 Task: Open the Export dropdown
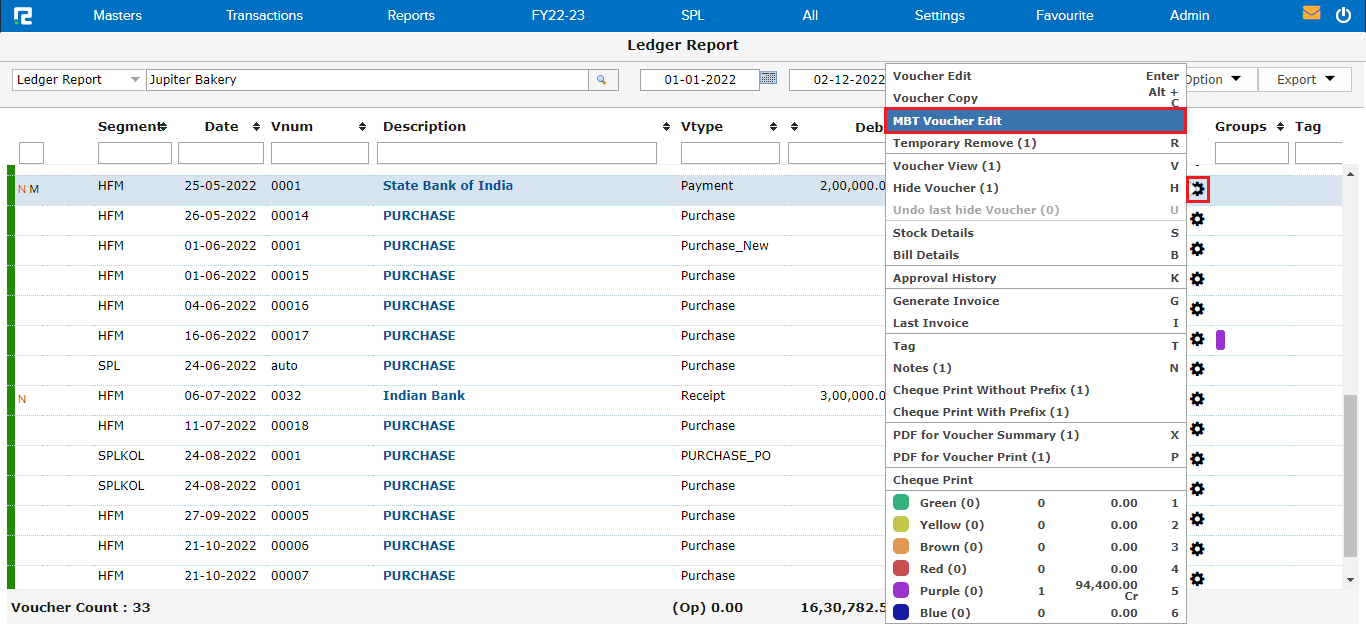coord(1305,80)
